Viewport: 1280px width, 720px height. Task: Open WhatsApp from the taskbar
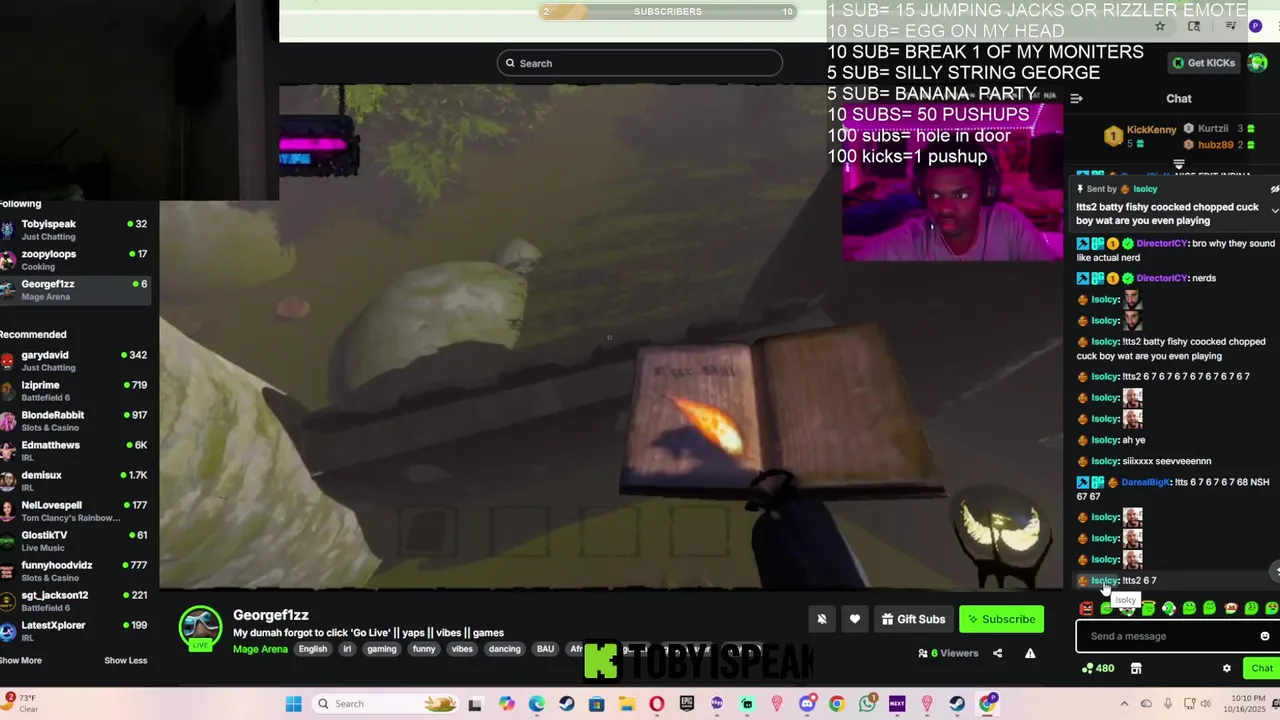point(867,704)
